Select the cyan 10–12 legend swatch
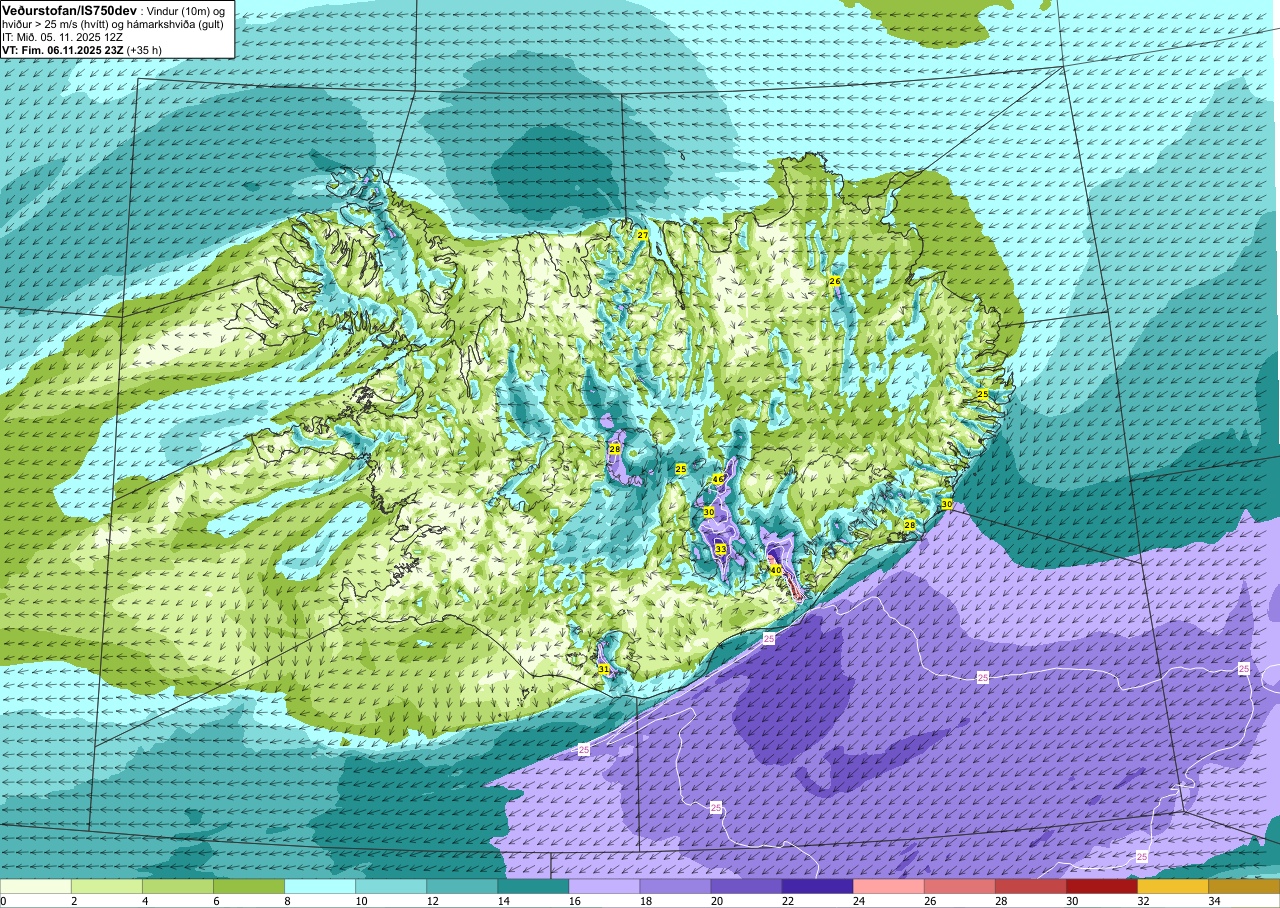The image size is (1280, 908). [x=391, y=886]
